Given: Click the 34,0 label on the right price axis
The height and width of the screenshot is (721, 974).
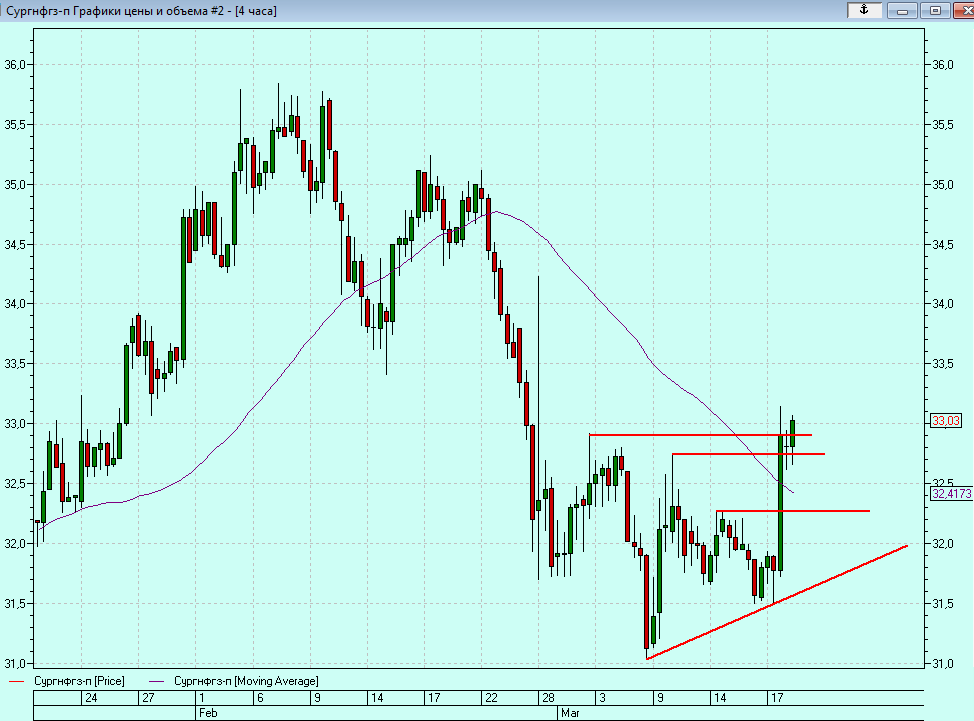Looking at the screenshot, I should point(943,304).
